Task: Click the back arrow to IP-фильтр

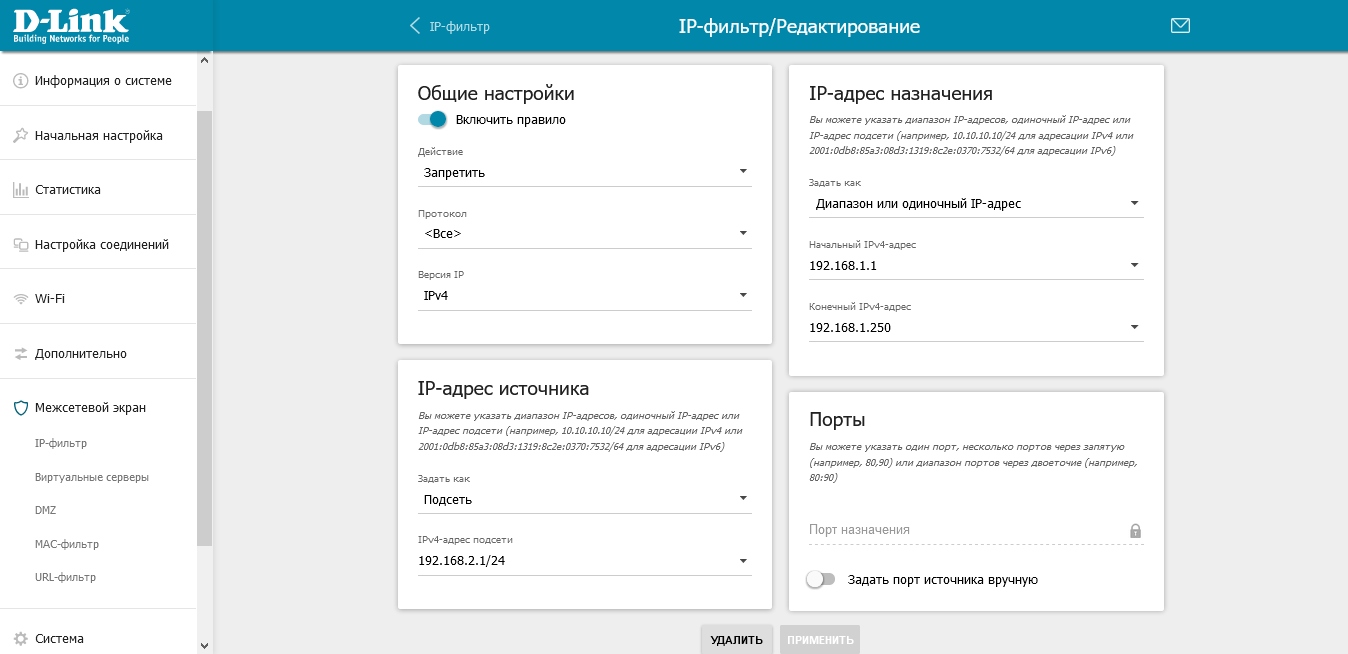Action: (416, 26)
